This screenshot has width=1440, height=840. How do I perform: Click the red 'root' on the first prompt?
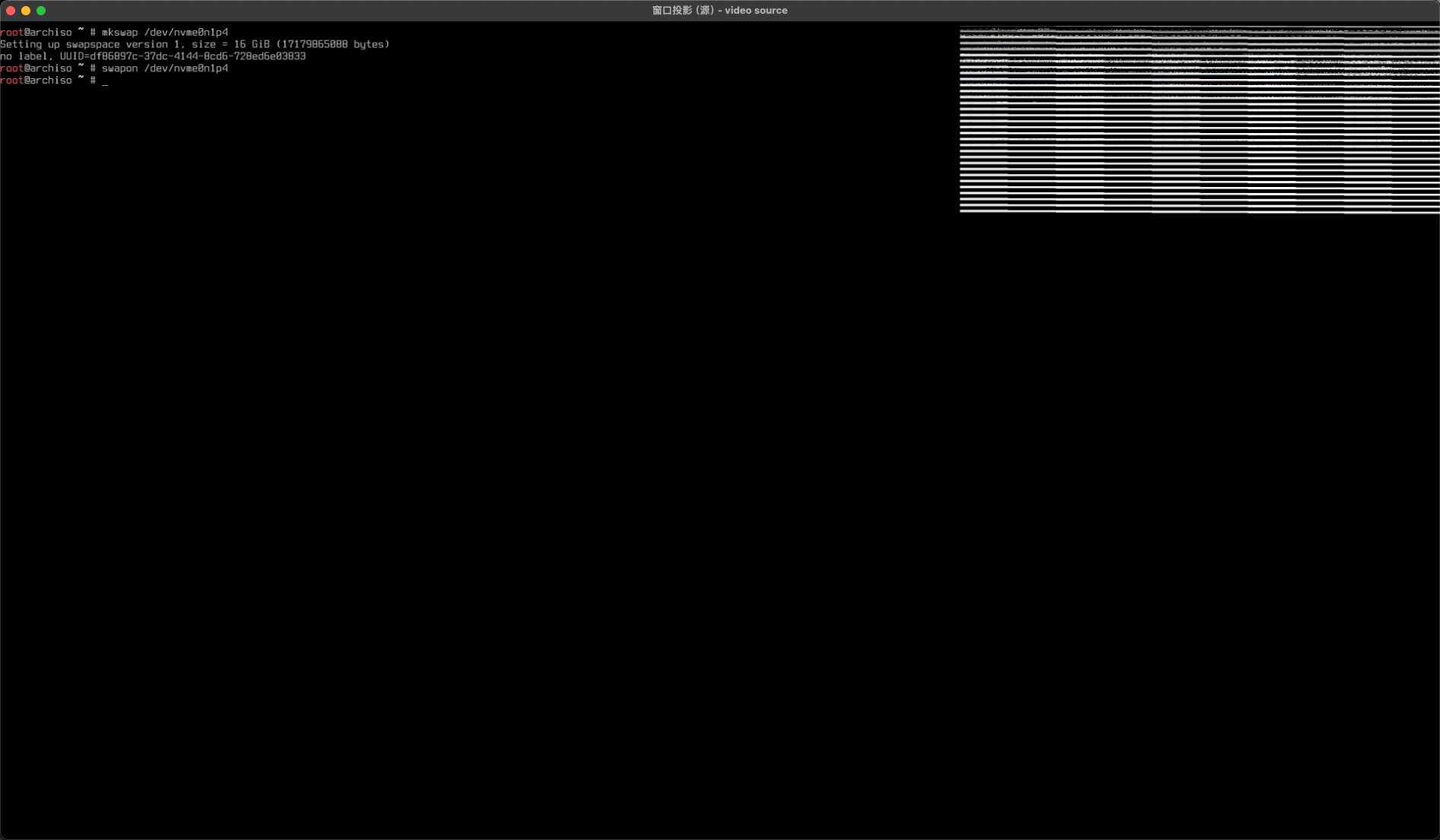click(11, 33)
